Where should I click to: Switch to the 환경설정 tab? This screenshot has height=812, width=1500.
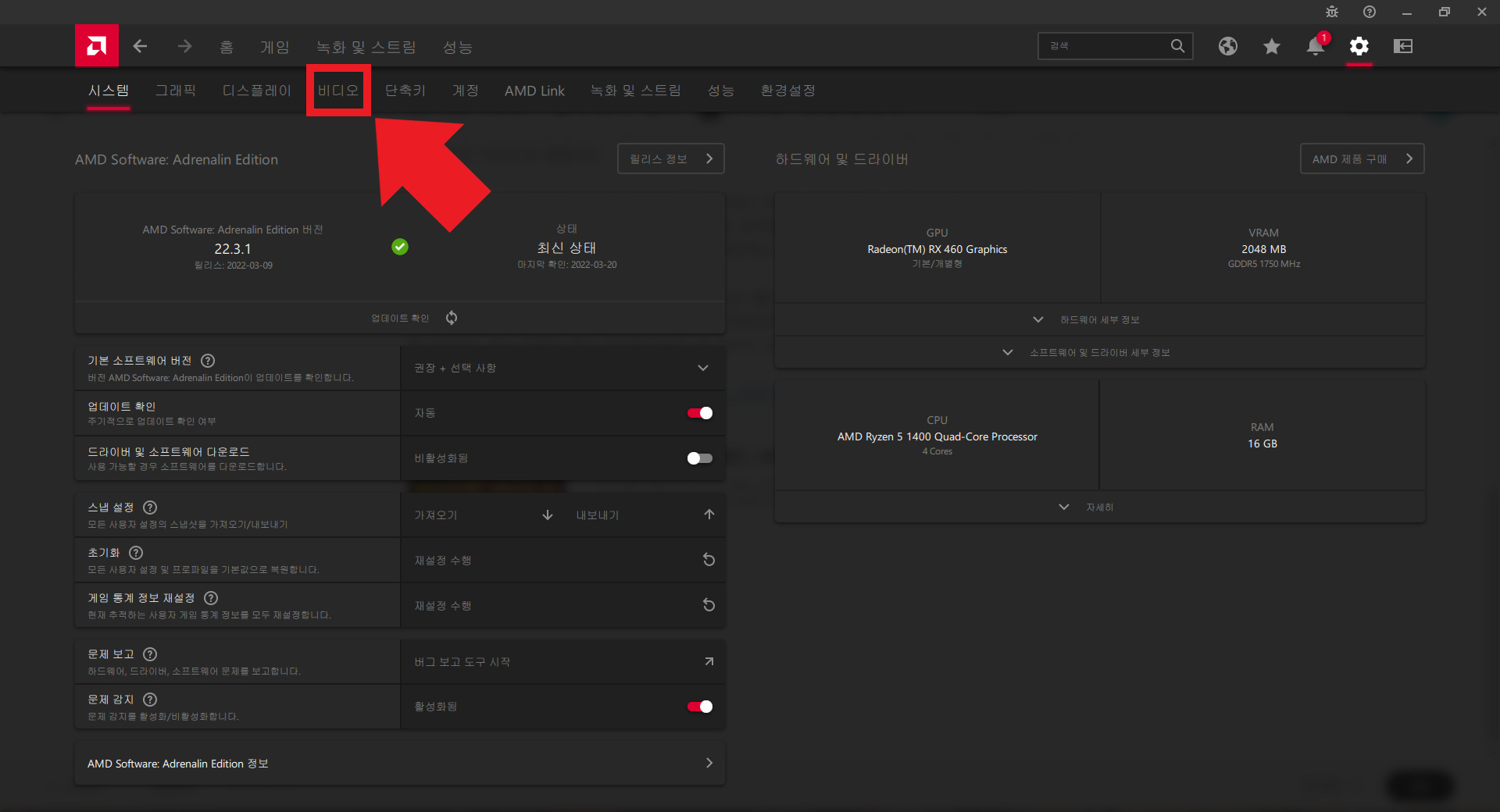pos(788,91)
